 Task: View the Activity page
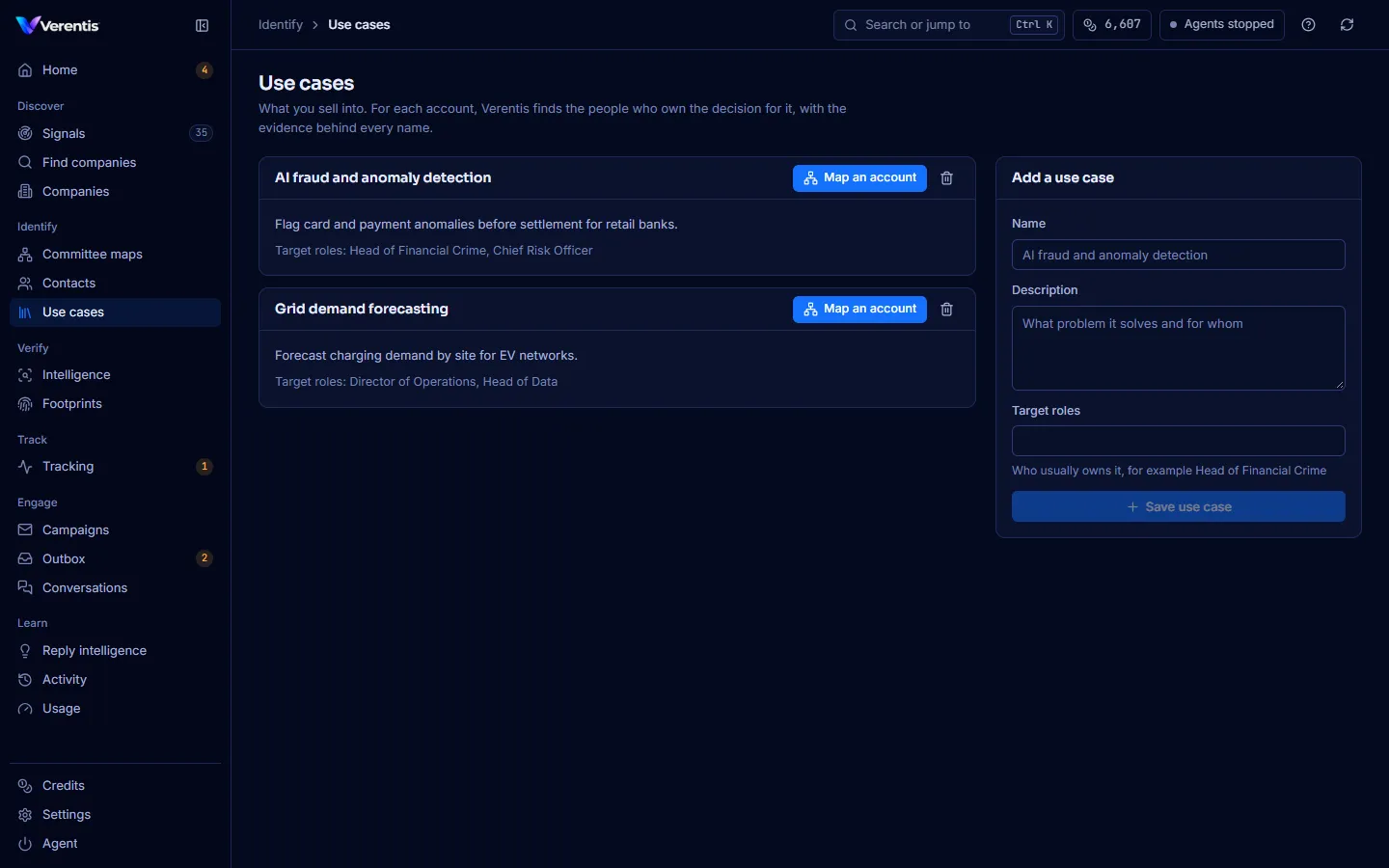click(x=115, y=680)
